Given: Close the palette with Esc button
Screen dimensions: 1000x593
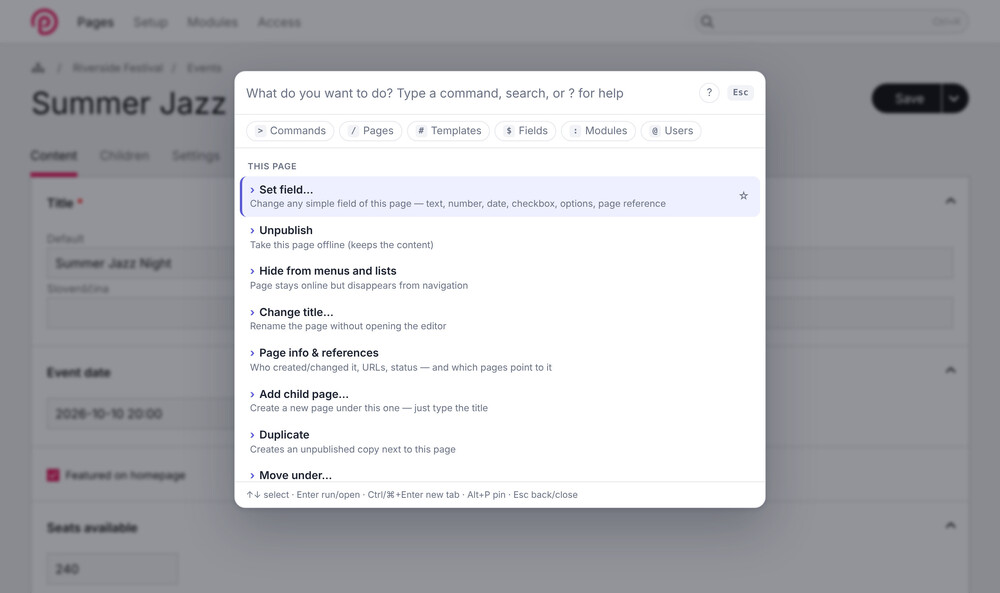Looking at the screenshot, I should (x=740, y=92).
